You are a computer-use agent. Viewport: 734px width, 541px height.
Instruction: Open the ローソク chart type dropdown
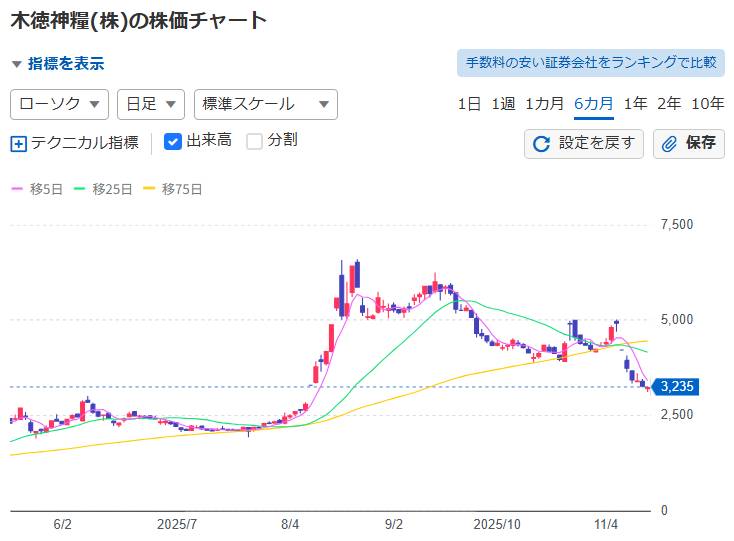59,104
